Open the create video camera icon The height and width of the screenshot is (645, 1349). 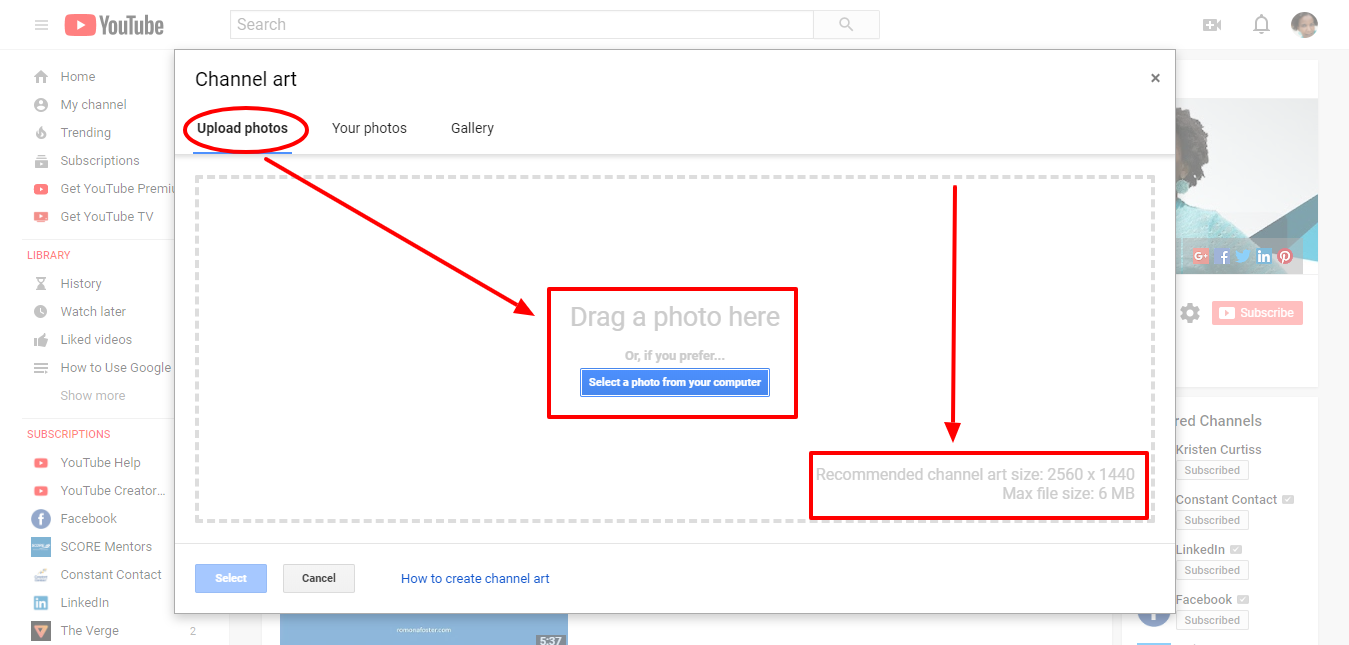coord(1212,25)
